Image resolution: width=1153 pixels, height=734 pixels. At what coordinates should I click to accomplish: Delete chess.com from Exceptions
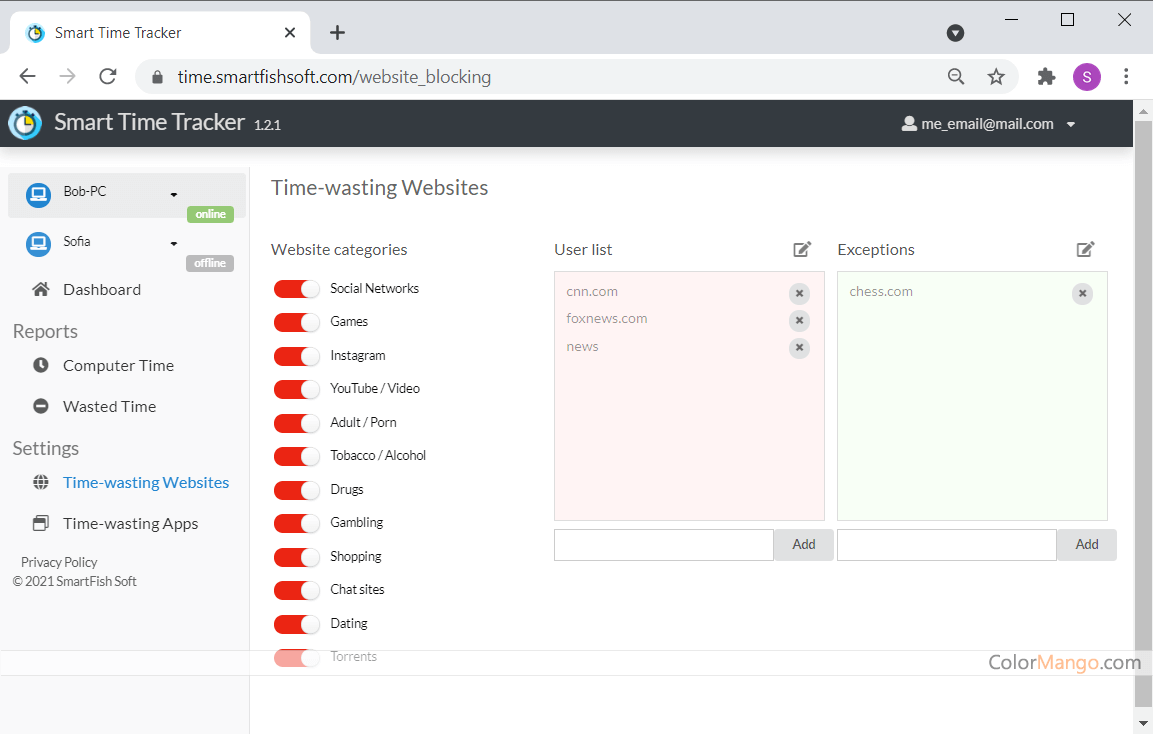click(1082, 293)
